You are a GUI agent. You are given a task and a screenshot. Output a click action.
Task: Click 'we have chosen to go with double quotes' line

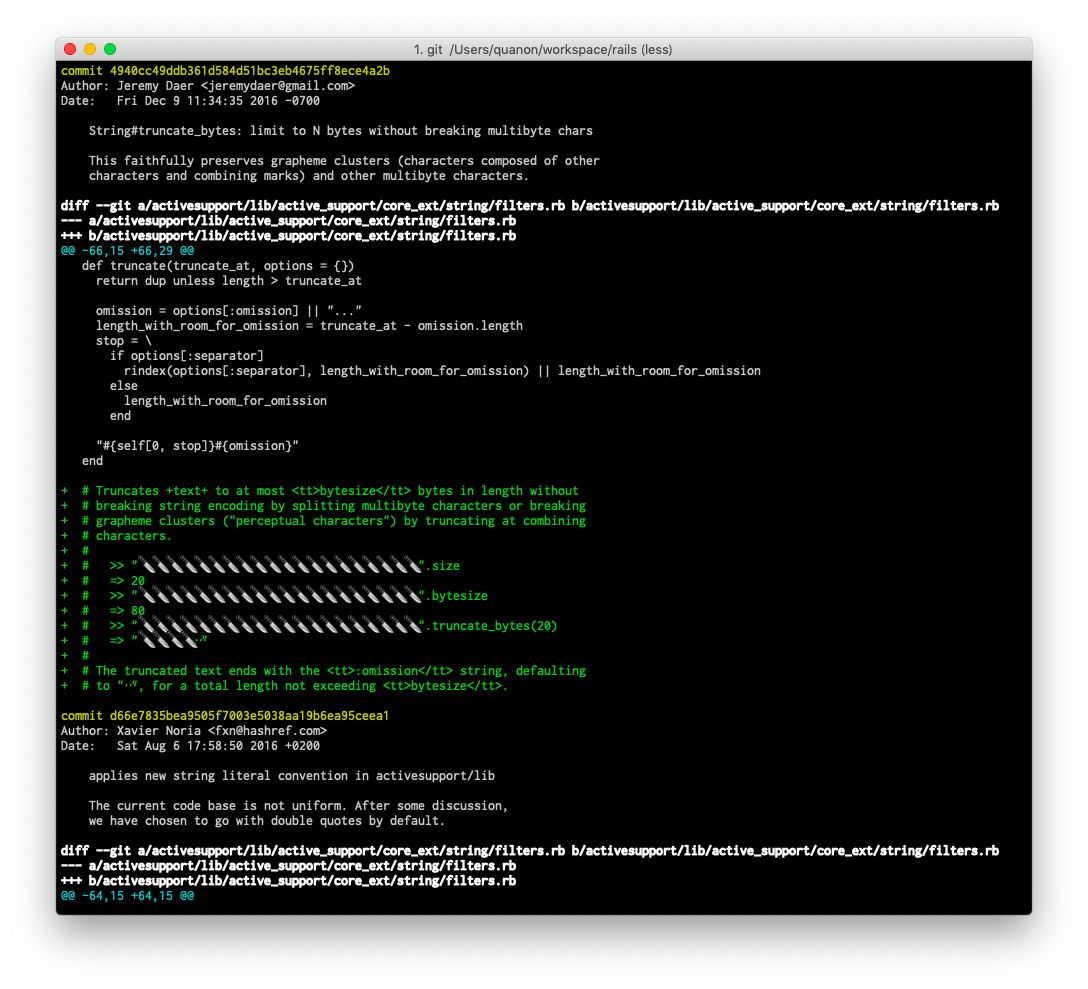click(x=266, y=822)
